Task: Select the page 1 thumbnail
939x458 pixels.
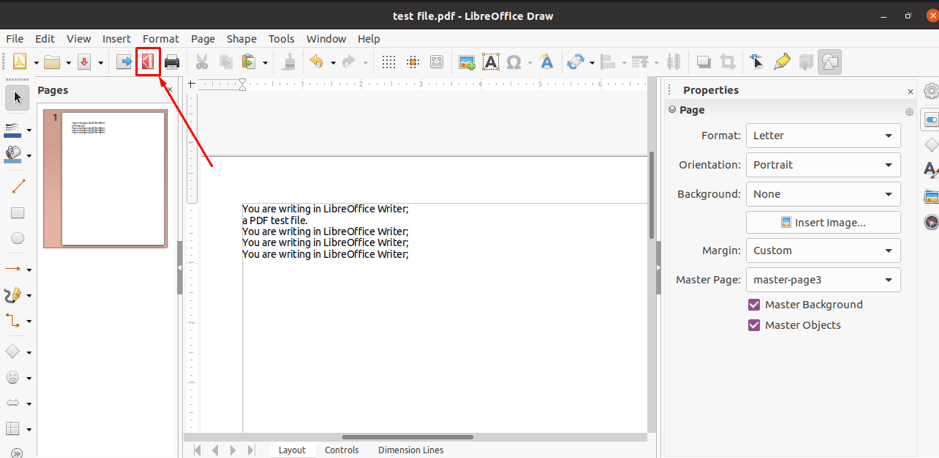Action: [105, 178]
